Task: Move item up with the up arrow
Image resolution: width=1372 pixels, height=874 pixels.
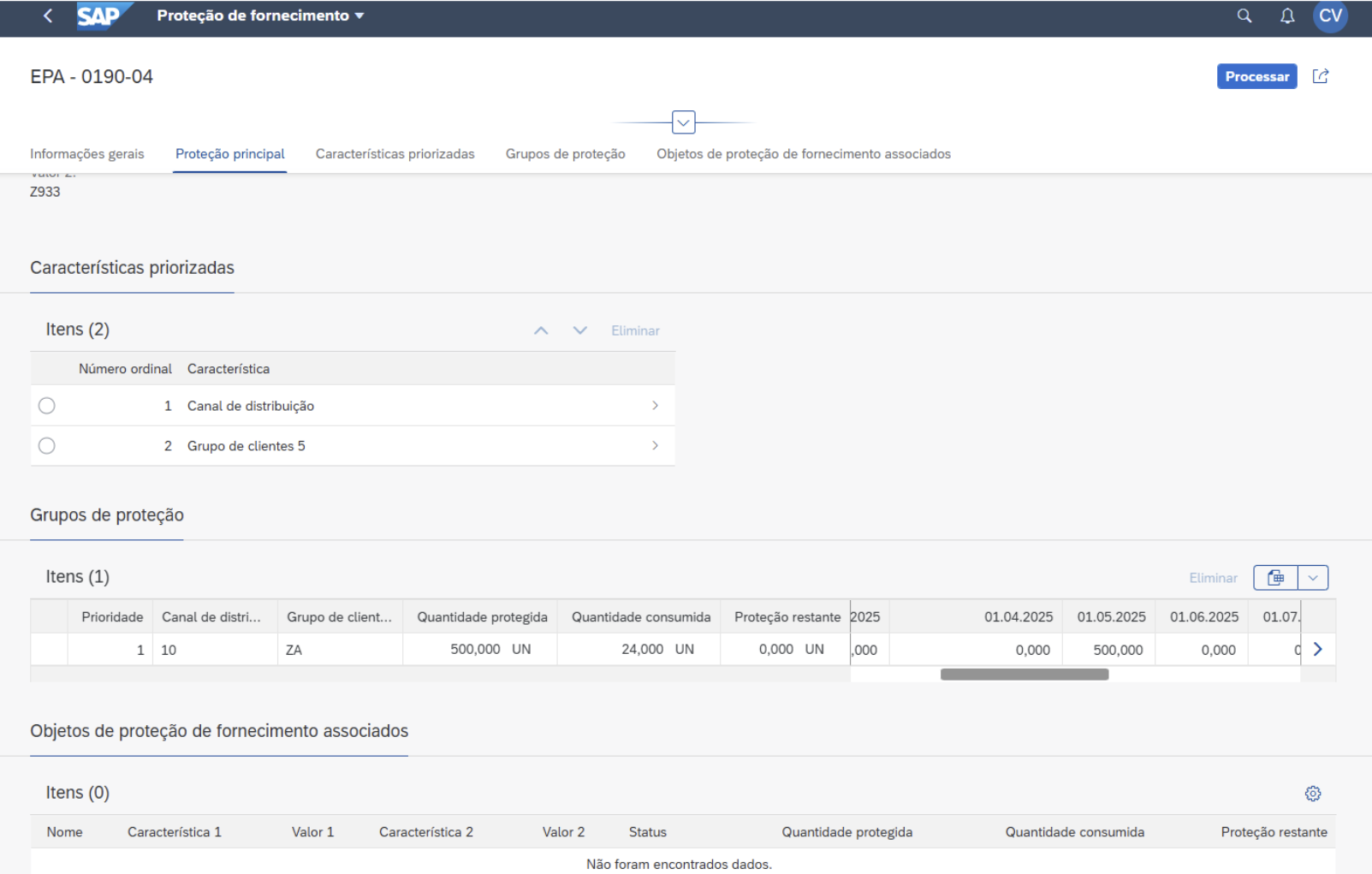Action: 541,330
